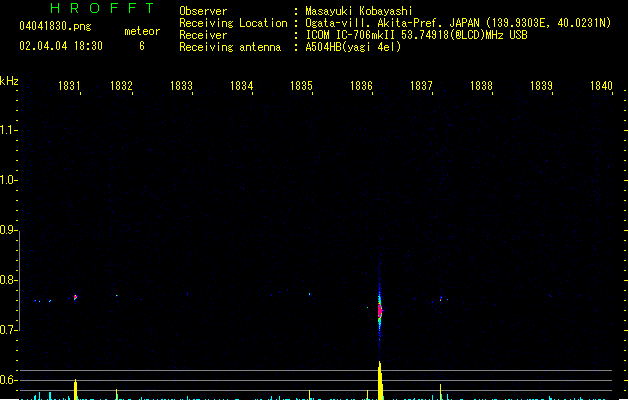Click the tallest yellow power spike after 1836

[x=380, y=380]
